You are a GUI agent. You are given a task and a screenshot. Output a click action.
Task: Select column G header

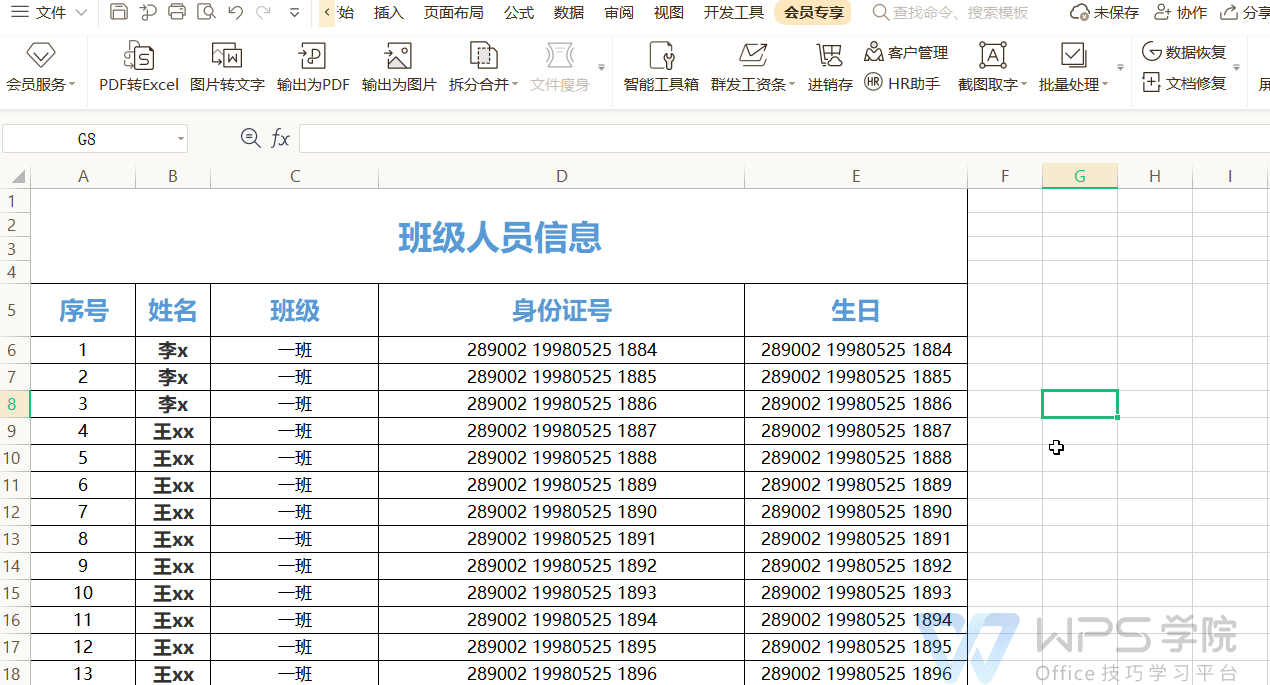click(x=1080, y=176)
